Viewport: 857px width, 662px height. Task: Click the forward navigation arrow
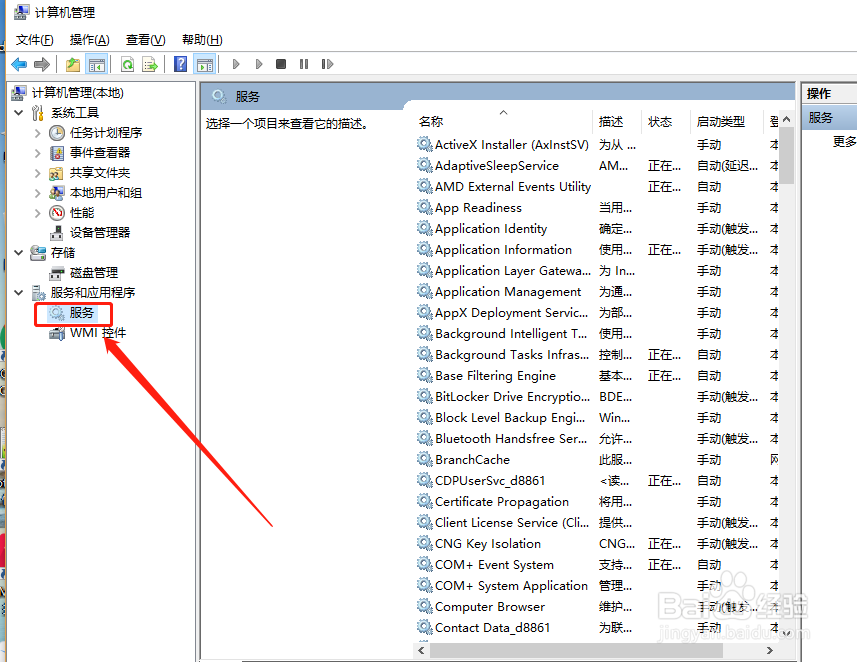pyautogui.click(x=40, y=64)
